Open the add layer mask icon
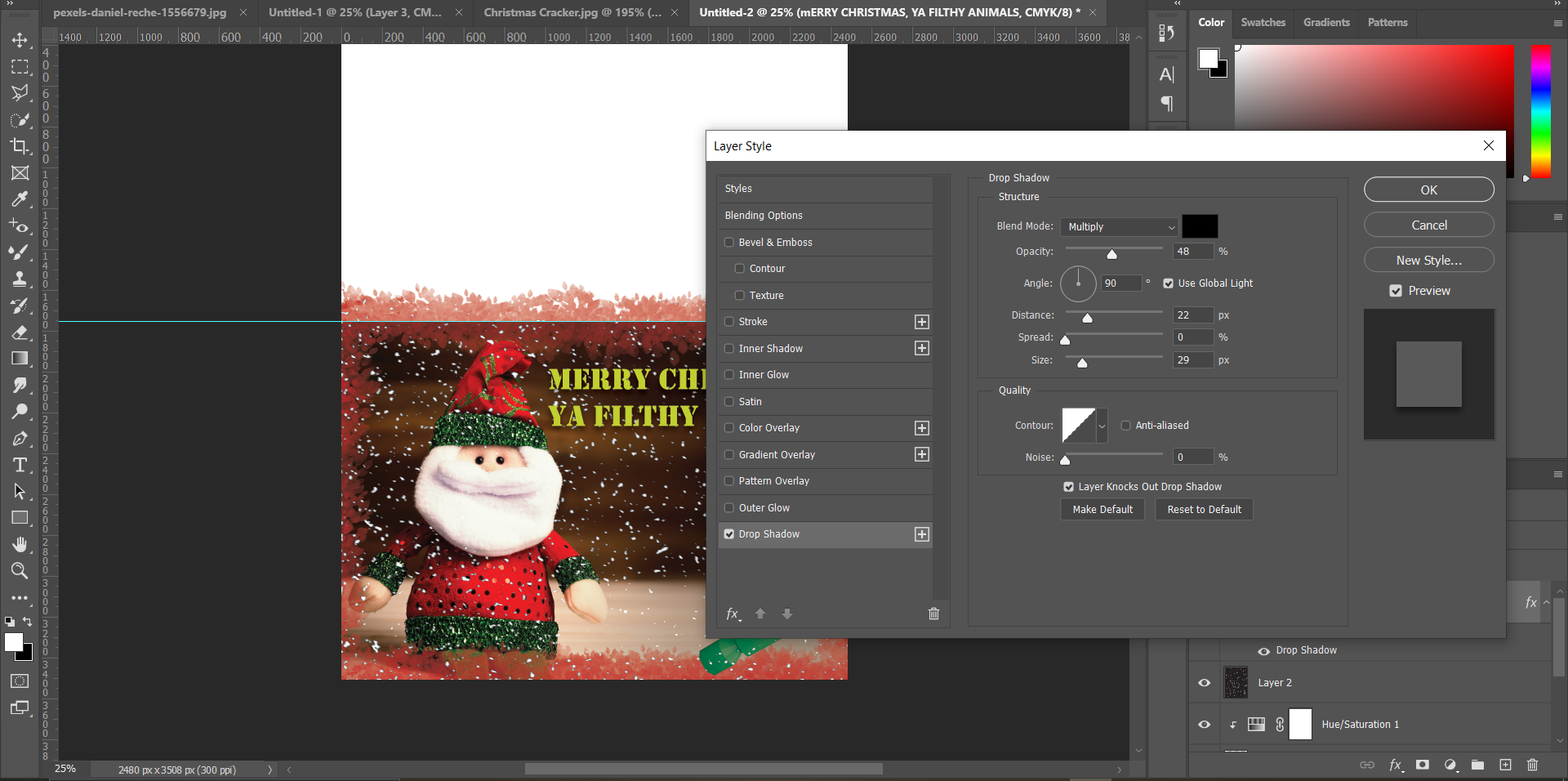This screenshot has height=781, width=1568. point(1423,765)
